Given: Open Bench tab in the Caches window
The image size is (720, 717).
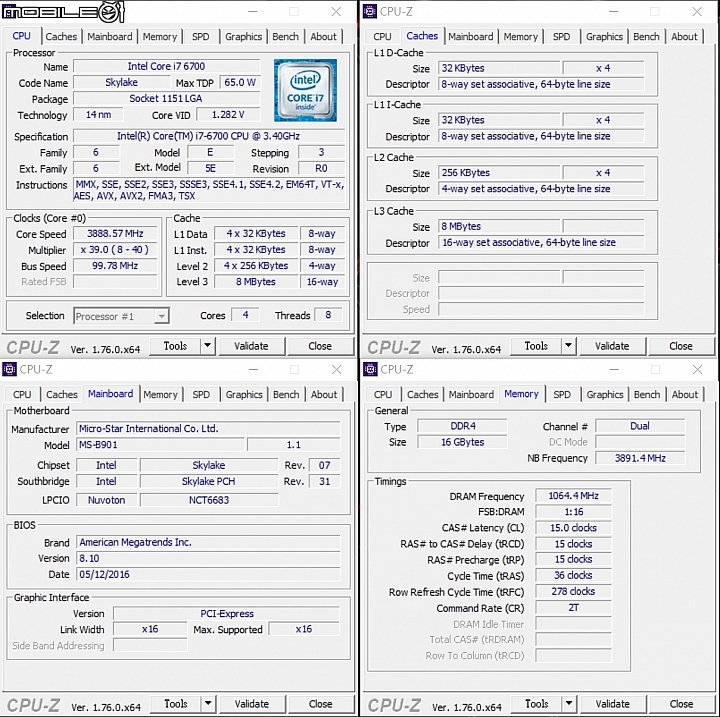Looking at the screenshot, I should [x=646, y=37].
